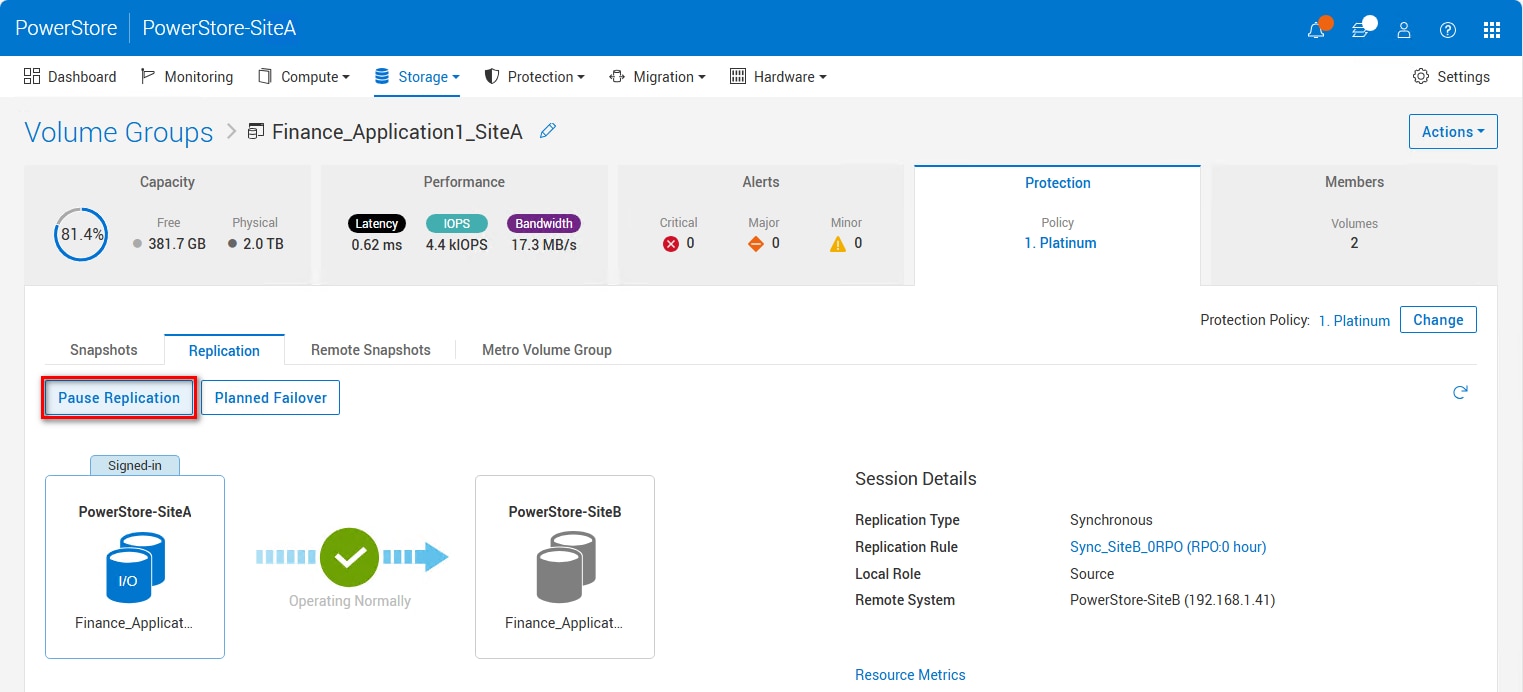
Task: Expand the Hardware menu
Action: click(778, 77)
